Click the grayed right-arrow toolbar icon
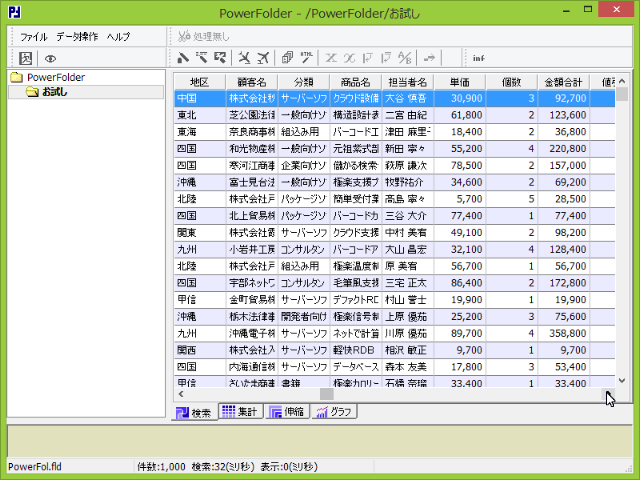Image resolution: width=640 pixels, height=480 pixels. 429,58
